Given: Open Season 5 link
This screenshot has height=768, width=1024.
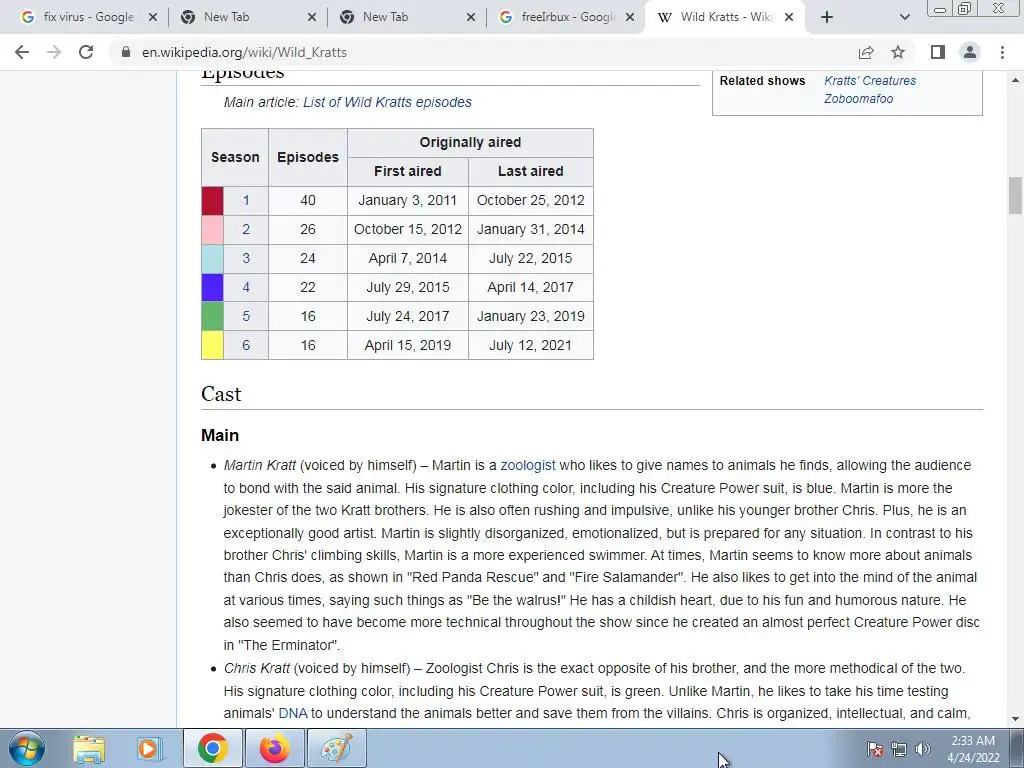Looking at the screenshot, I should 246,316.
